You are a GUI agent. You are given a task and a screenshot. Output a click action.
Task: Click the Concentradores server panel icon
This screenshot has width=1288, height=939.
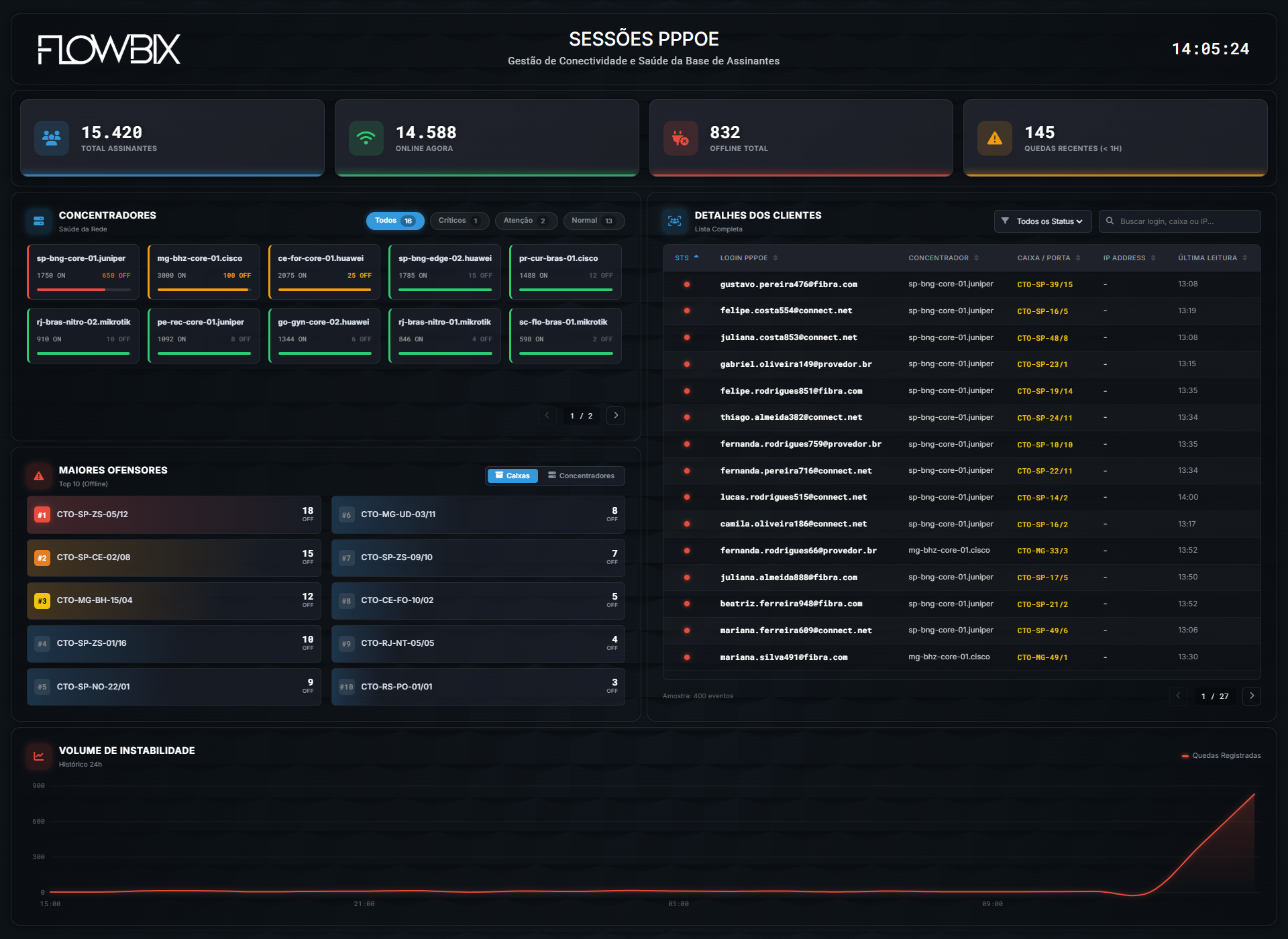coord(39,221)
